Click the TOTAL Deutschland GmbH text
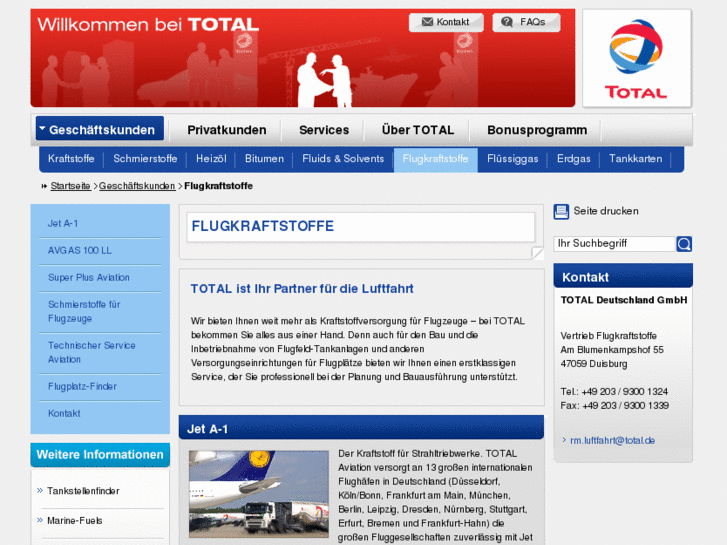727x545 pixels. tap(624, 300)
